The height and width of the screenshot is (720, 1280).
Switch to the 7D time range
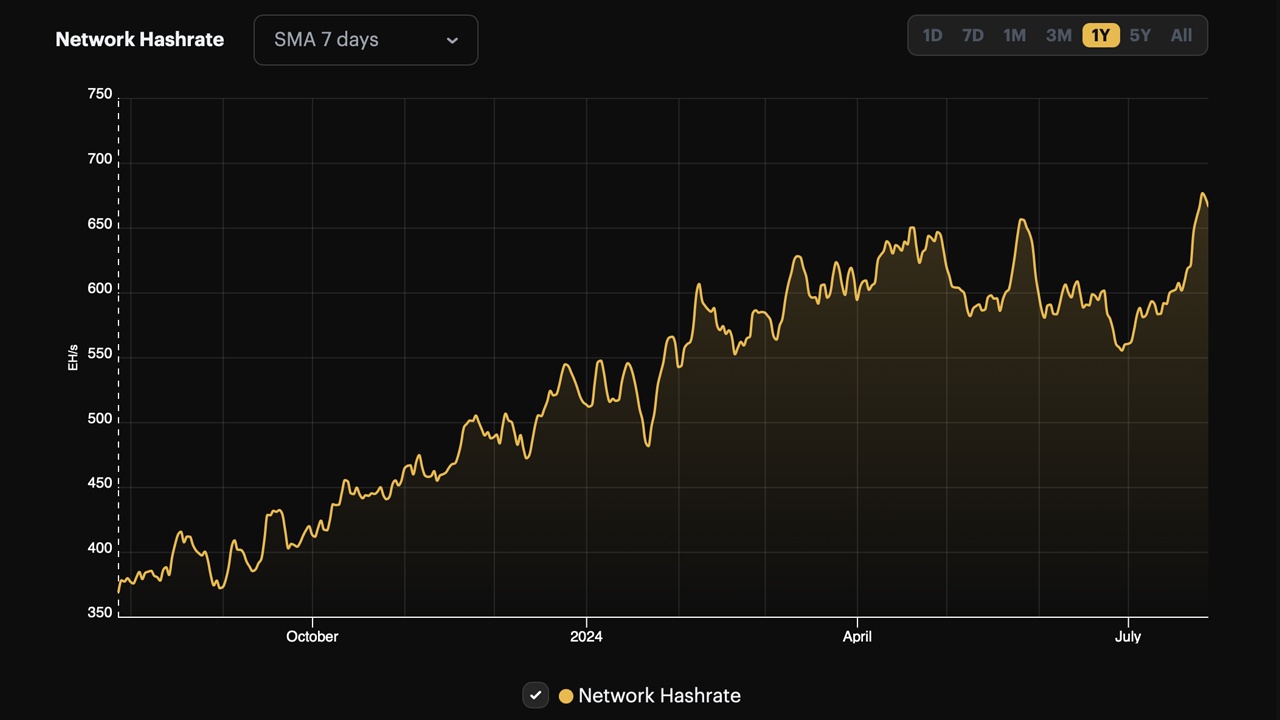click(x=972, y=35)
